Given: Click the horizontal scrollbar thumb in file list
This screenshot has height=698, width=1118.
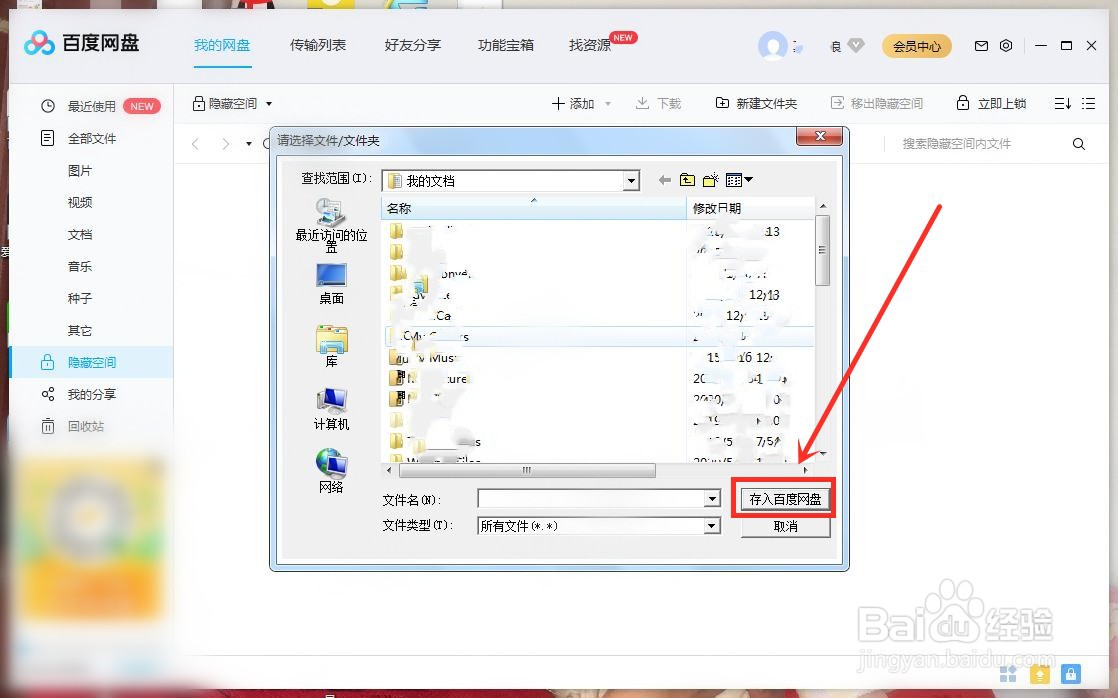Looking at the screenshot, I should [527, 471].
